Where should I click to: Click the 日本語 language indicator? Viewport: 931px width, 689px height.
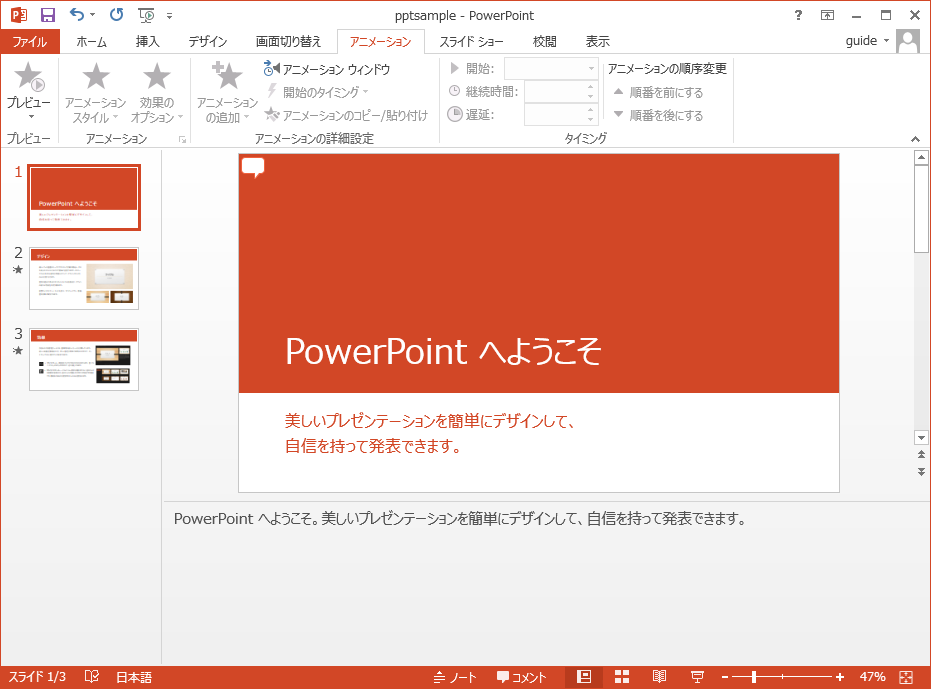coord(134,677)
